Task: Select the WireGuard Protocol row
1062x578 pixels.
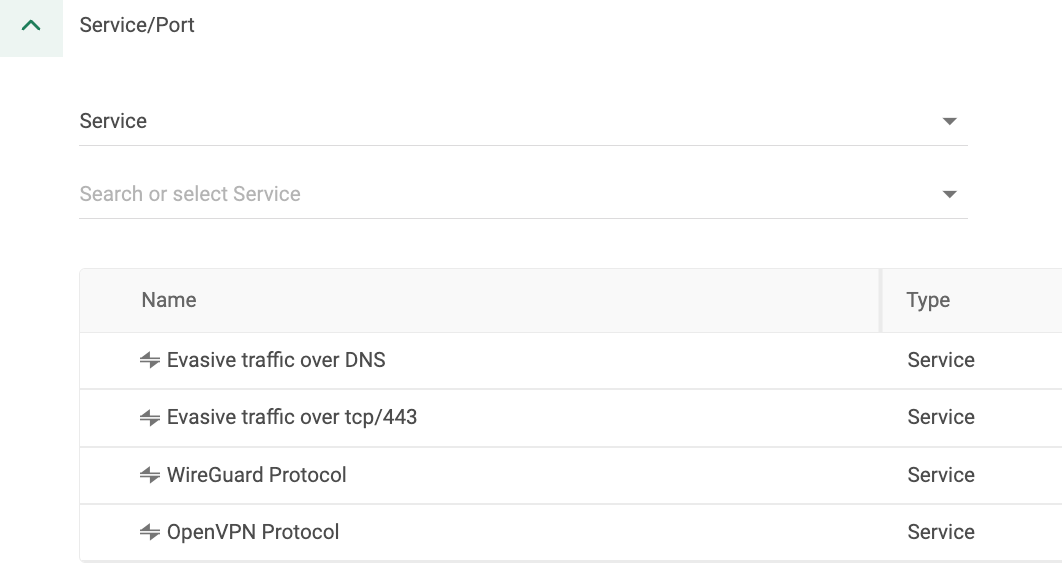Action: (x=258, y=475)
